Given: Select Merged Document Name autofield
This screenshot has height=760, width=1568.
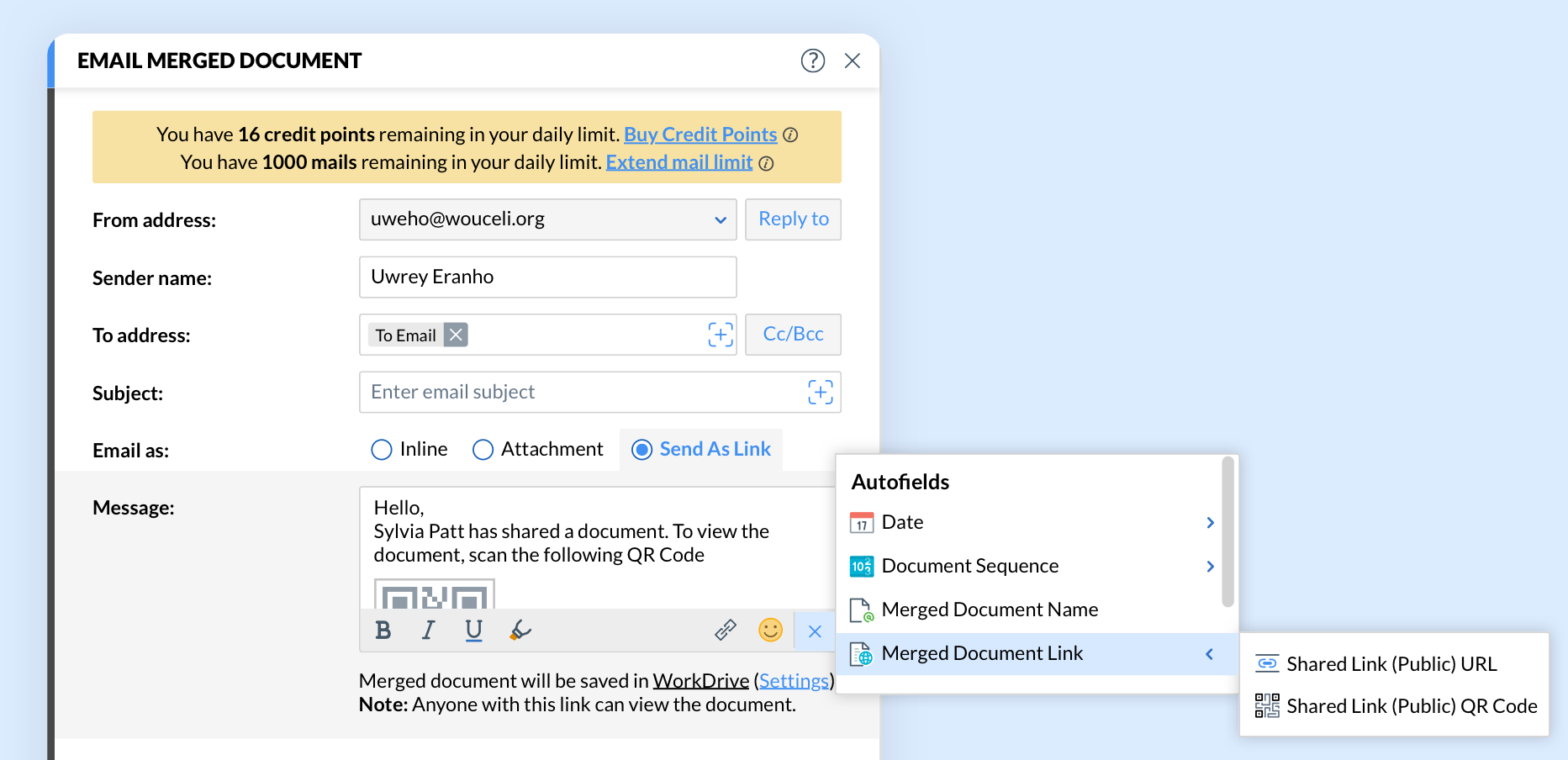Looking at the screenshot, I should [990, 610].
